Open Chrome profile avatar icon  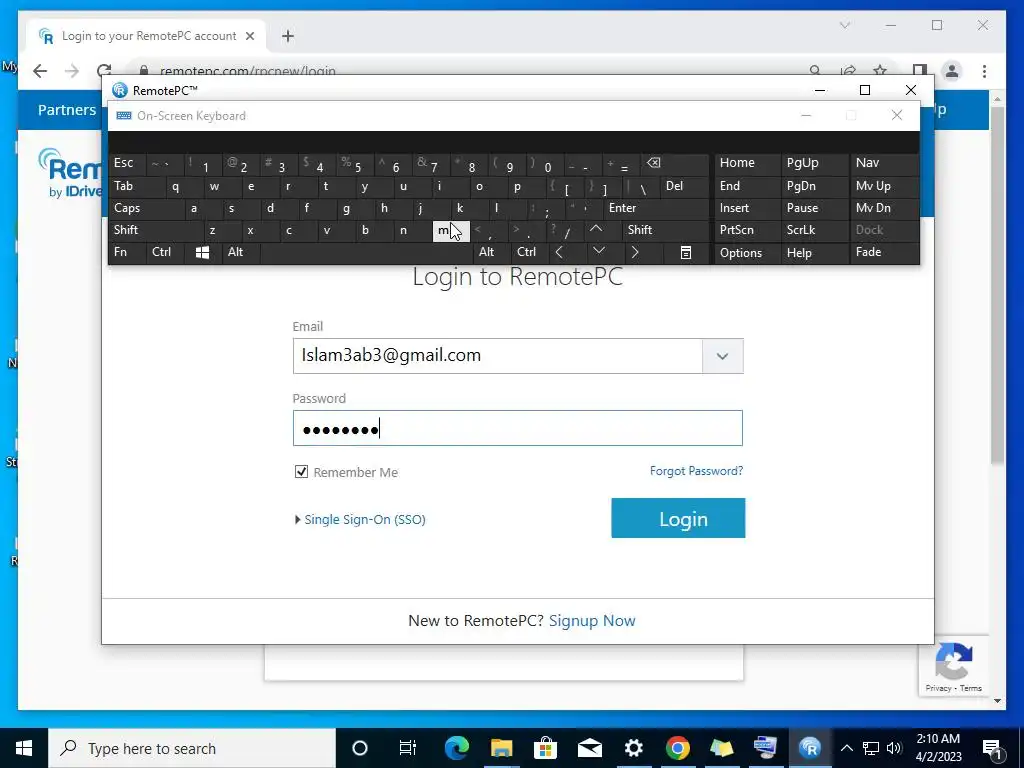tap(952, 71)
